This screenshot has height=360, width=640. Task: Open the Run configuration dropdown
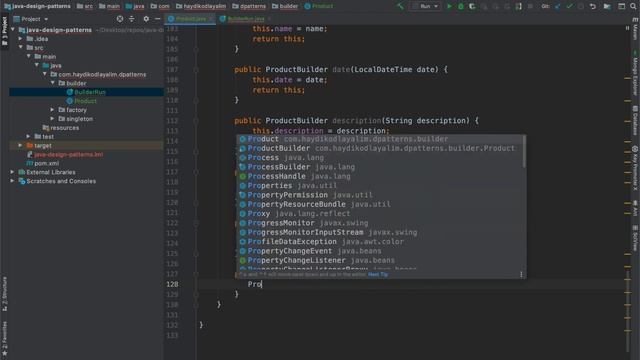pos(425,6)
